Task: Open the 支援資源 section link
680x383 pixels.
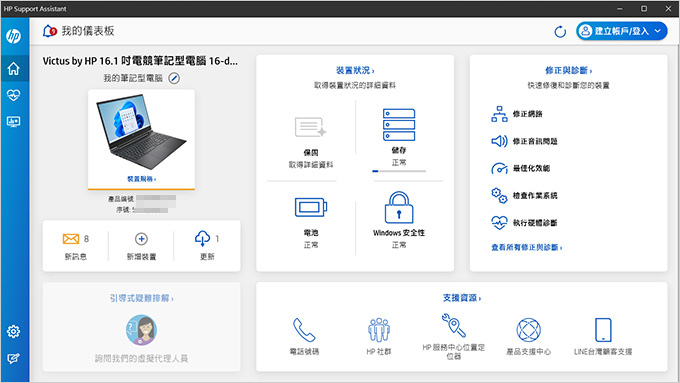Action: coord(461,298)
